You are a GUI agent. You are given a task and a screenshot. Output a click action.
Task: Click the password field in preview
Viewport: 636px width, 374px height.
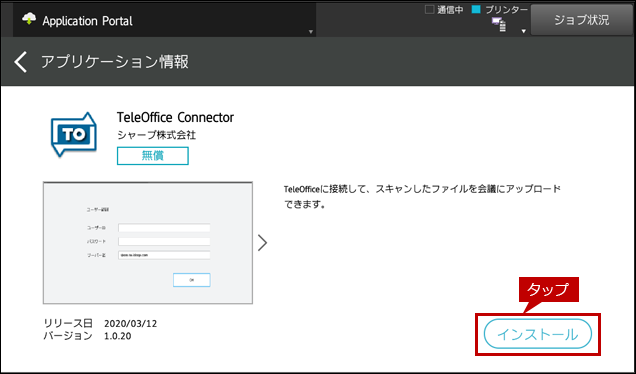164,241
